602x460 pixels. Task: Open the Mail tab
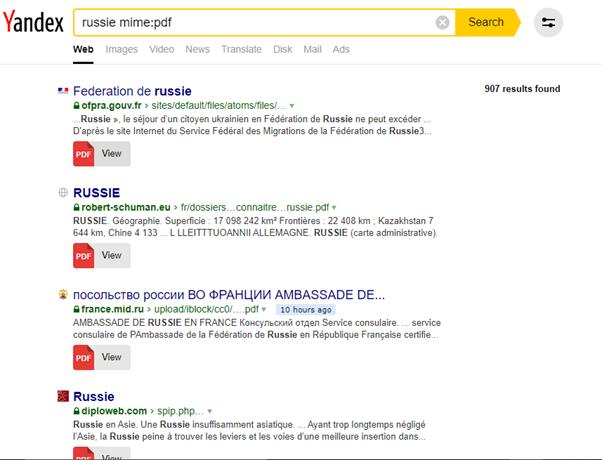(x=313, y=50)
